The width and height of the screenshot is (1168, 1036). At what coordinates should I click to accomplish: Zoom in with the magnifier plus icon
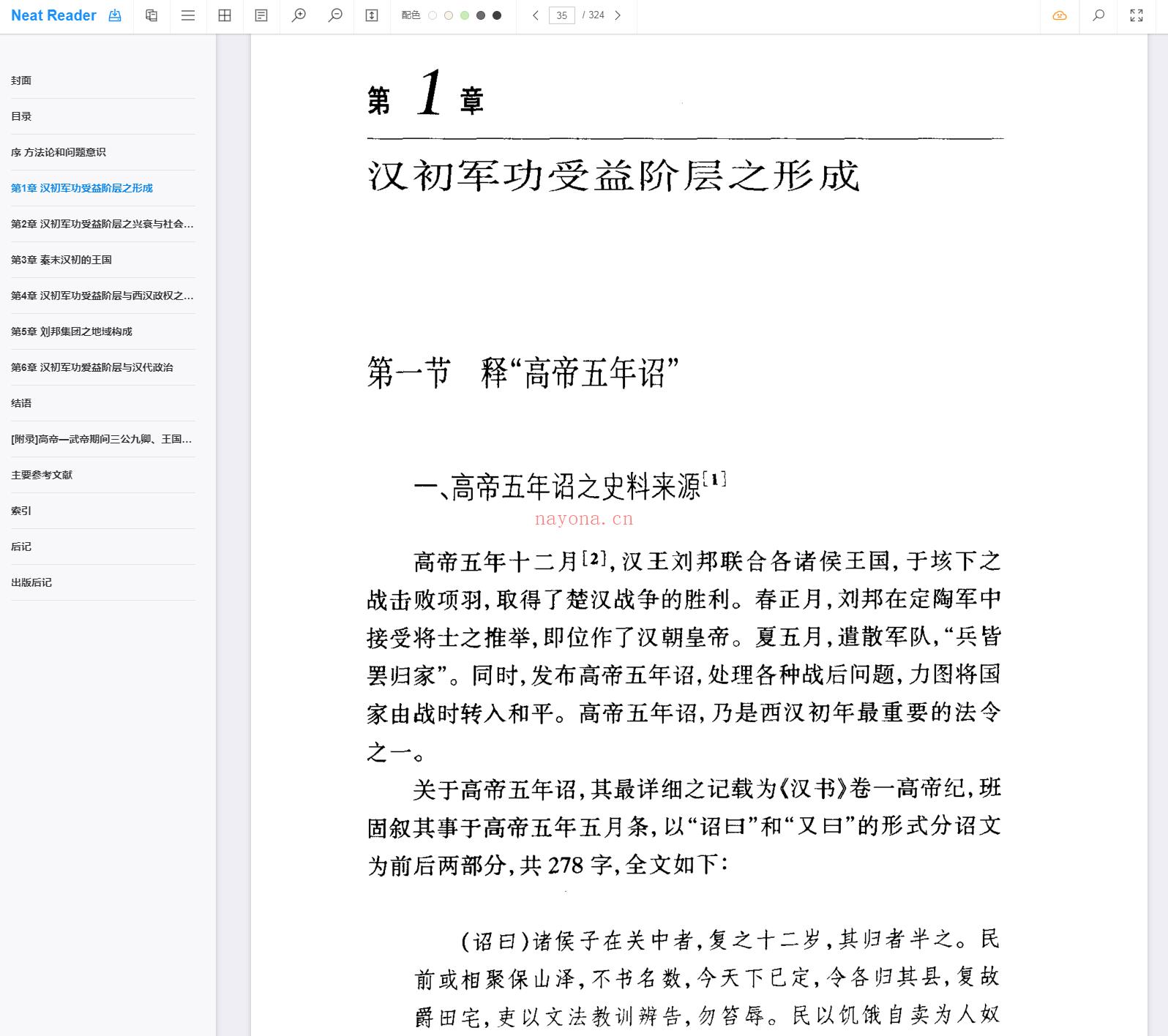click(x=299, y=15)
